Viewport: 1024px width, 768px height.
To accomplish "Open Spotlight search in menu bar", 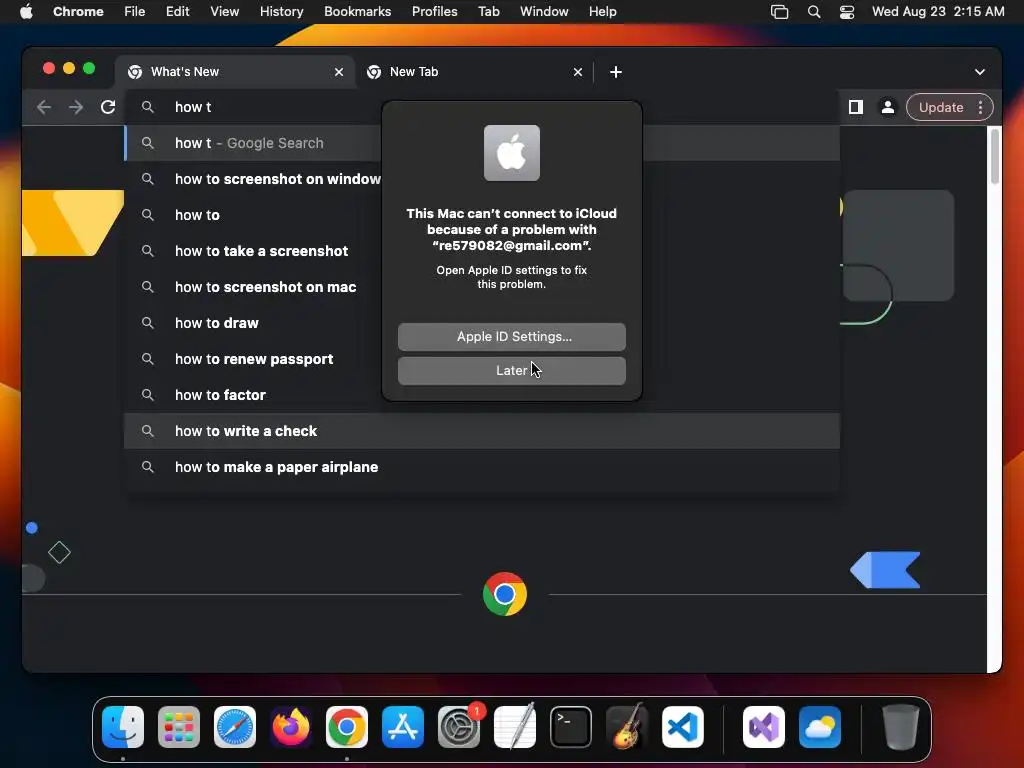I will (814, 12).
